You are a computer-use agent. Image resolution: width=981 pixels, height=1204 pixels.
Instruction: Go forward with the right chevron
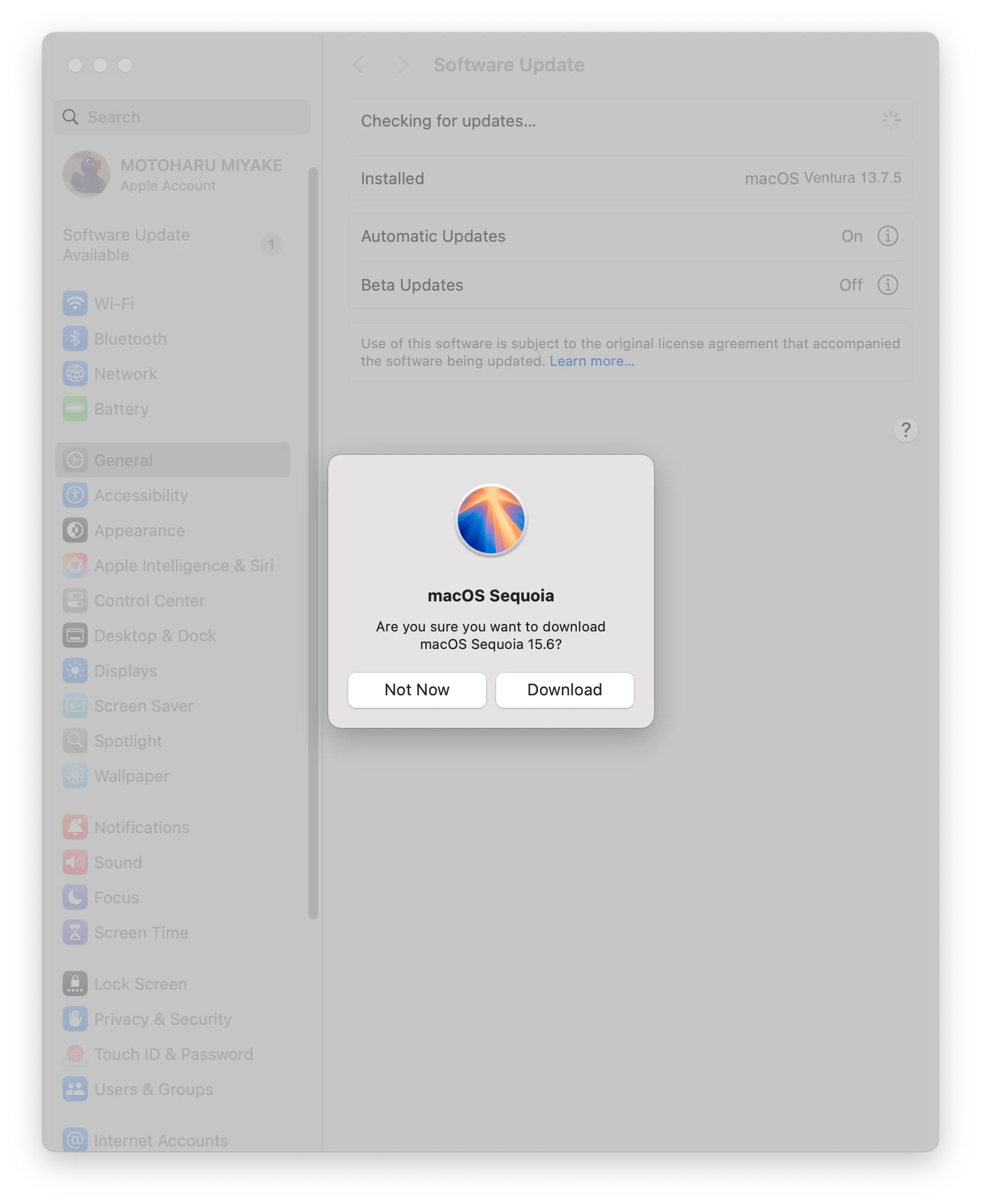(403, 65)
